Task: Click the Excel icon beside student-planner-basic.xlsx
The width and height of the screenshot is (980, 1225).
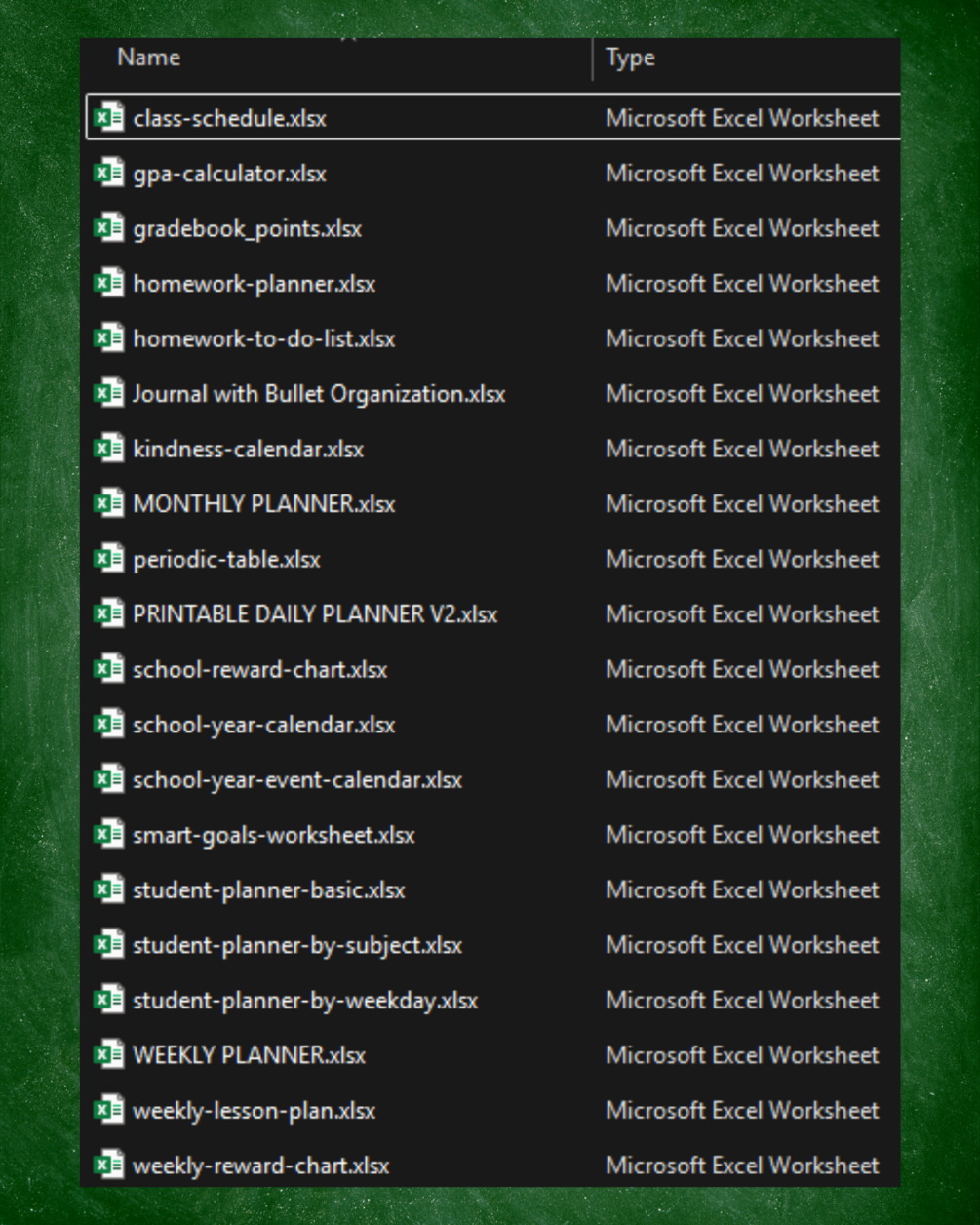Action: [108, 889]
